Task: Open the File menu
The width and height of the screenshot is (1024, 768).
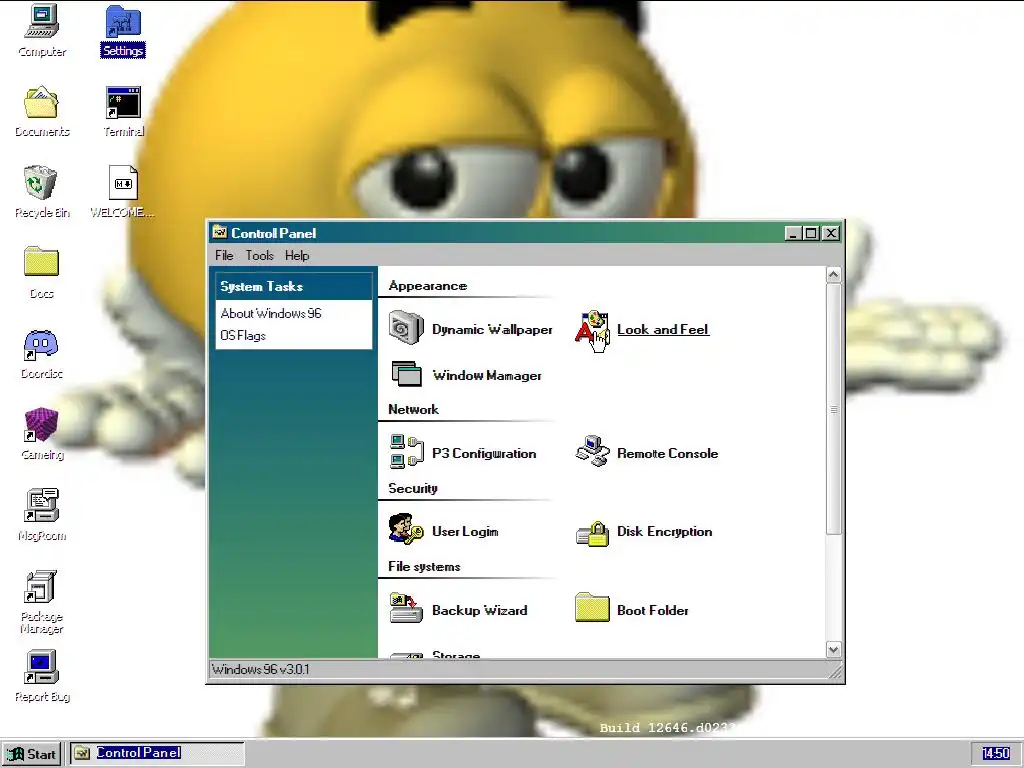Action: (224, 255)
